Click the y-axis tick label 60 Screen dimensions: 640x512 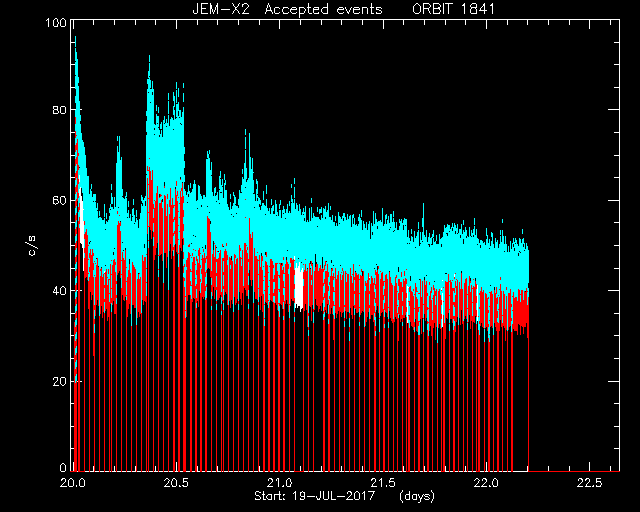(x=60, y=200)
